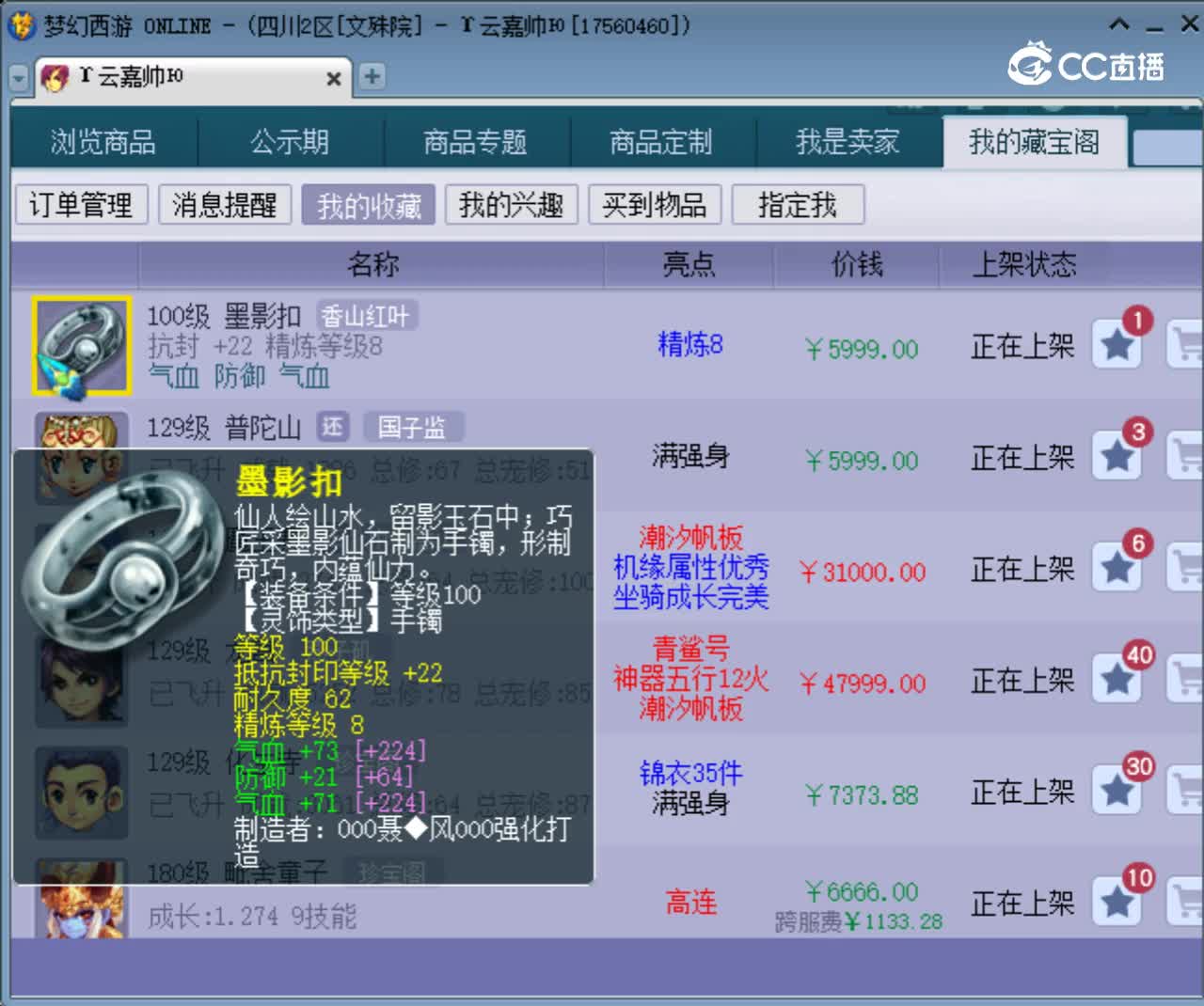Click the 高连 highlight text
Image resolution: width=1204 pixels, height=1006 pixels.
click(691, 903)
